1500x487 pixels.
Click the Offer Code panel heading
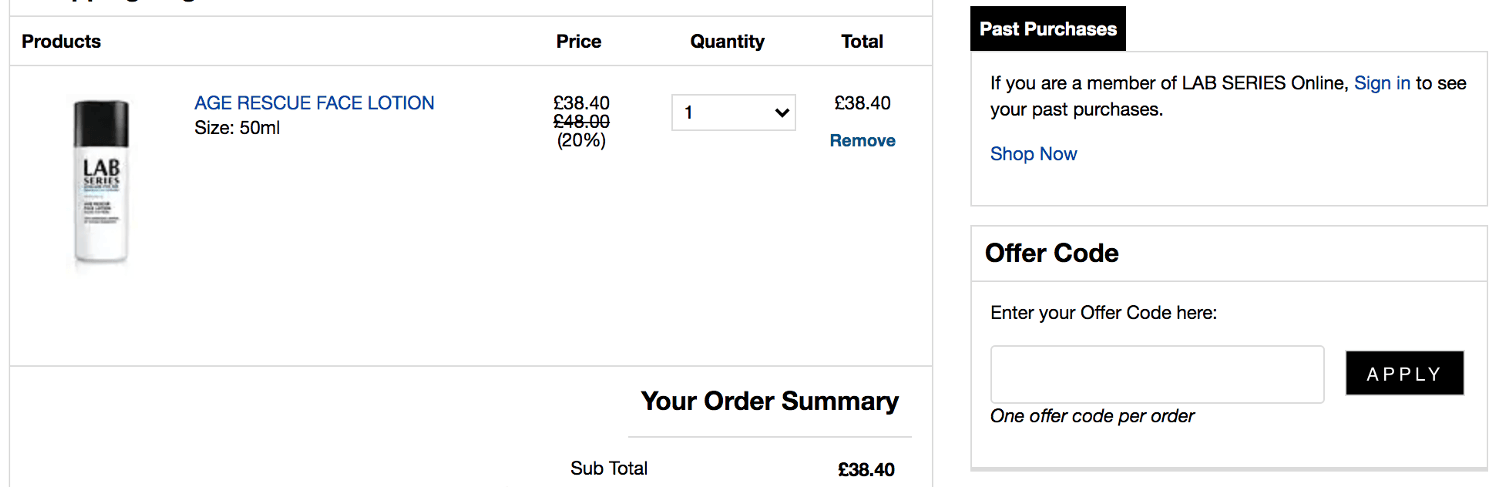1051,253
